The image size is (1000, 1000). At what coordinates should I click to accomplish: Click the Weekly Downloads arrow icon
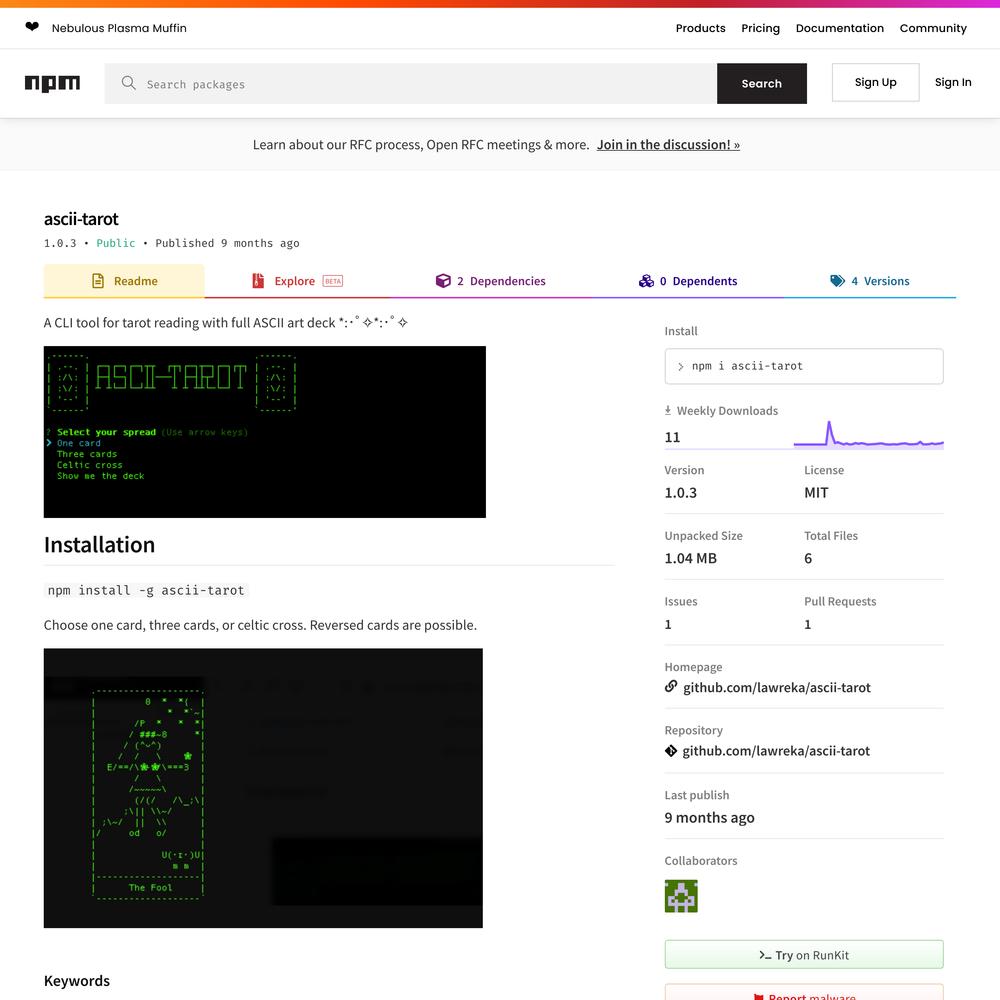668,410
